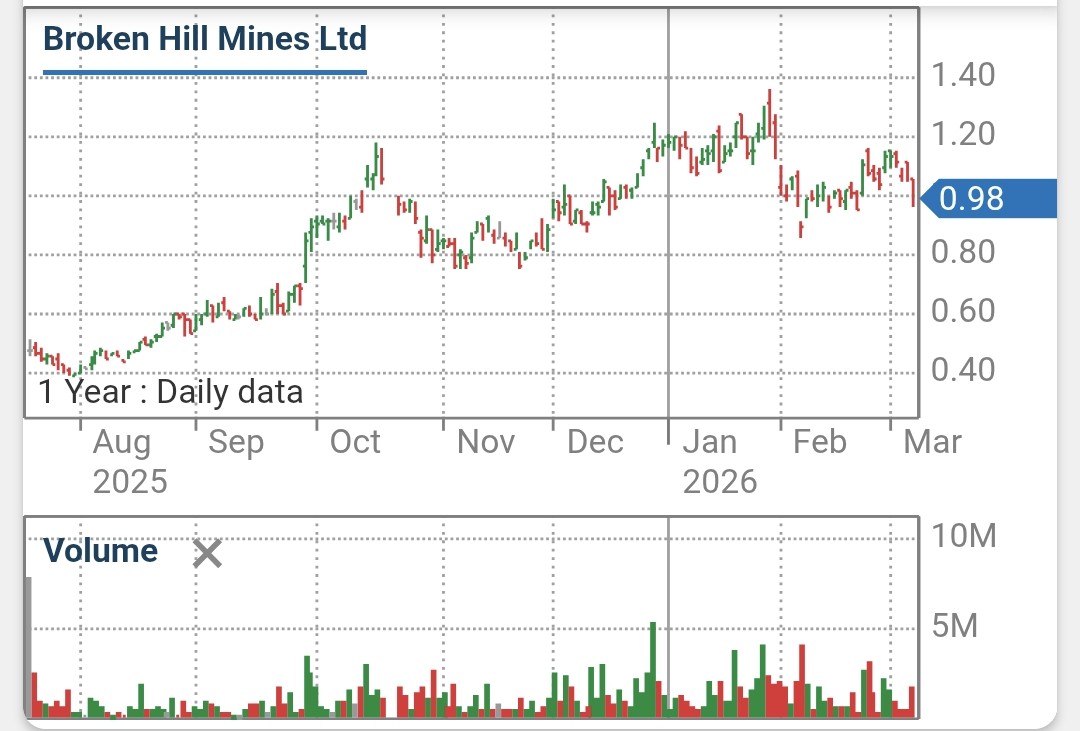
Task: Click the 0.40 price axis label
Action: point(963,370)
